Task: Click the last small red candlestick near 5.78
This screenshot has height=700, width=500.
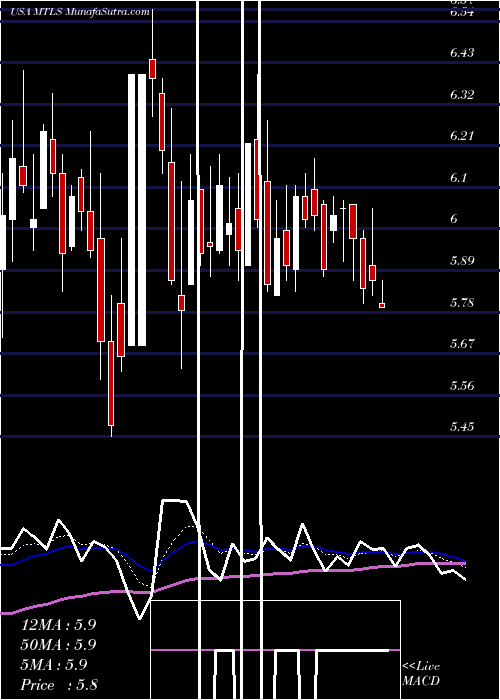Action: 382,305
